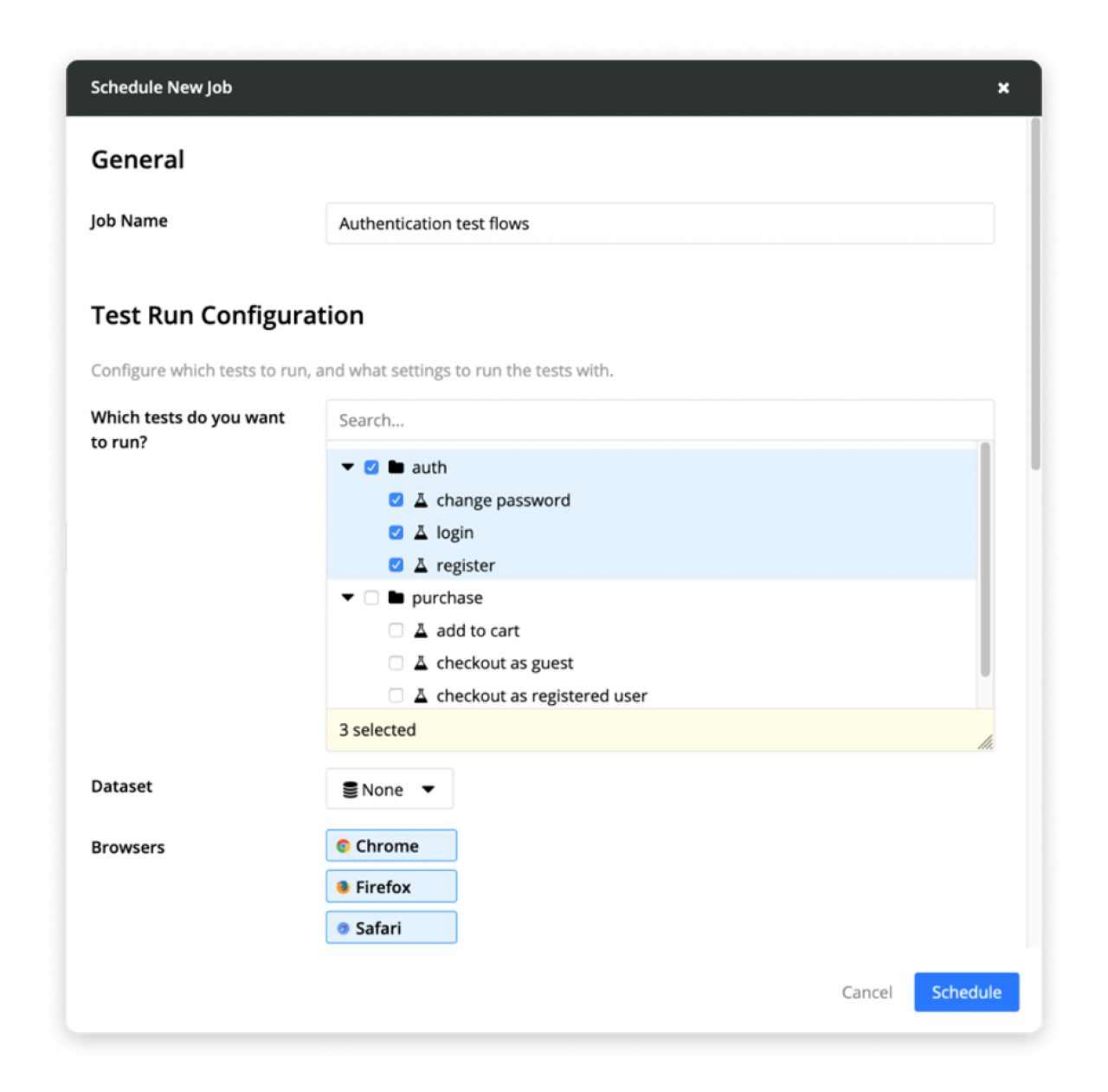Click the Safari logo icon

344,928
